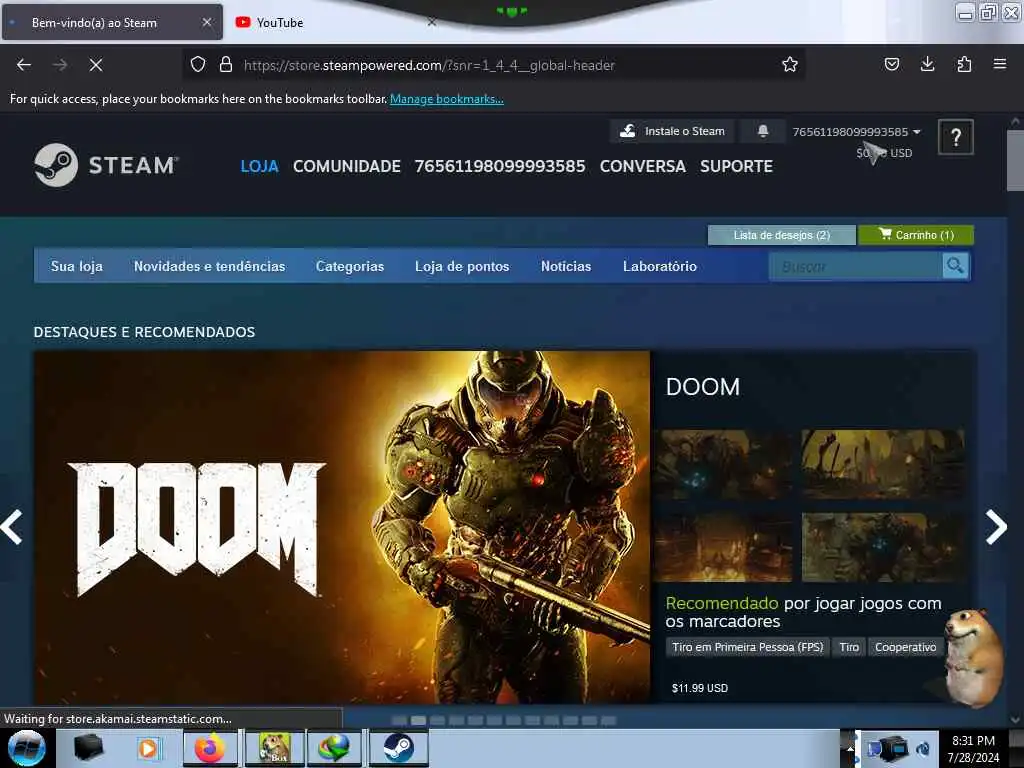This screenshot has width=1024, height=768.
Task: Click the Buscar search field
Action: (x=856, y=266)
